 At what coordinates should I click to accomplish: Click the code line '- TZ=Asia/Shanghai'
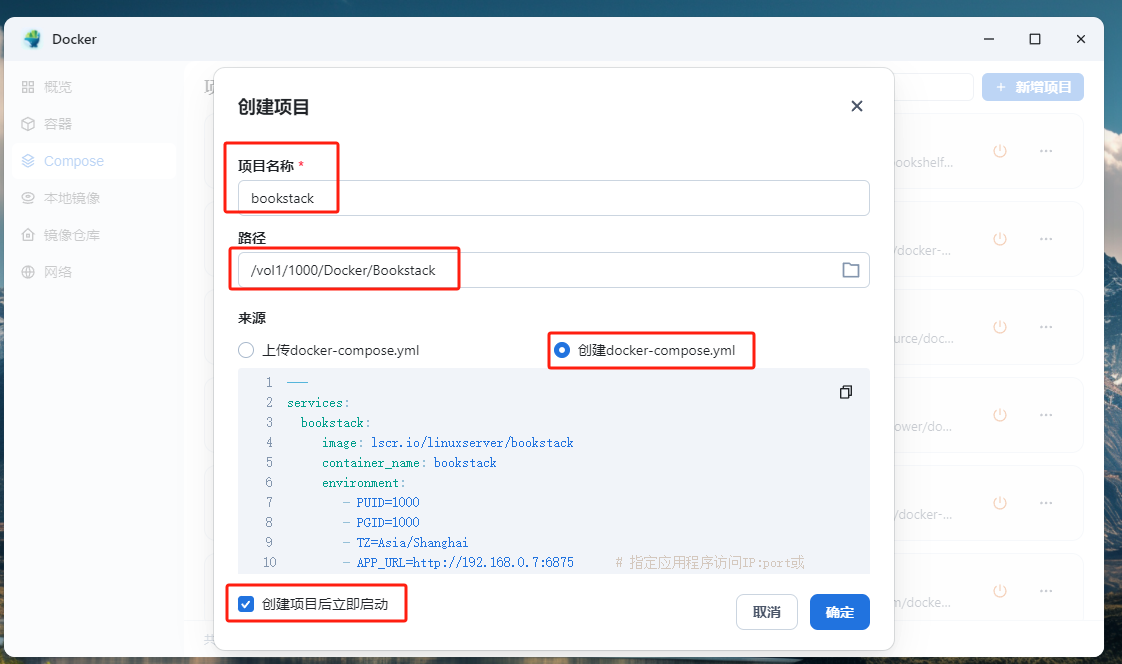tap(405, 543)
